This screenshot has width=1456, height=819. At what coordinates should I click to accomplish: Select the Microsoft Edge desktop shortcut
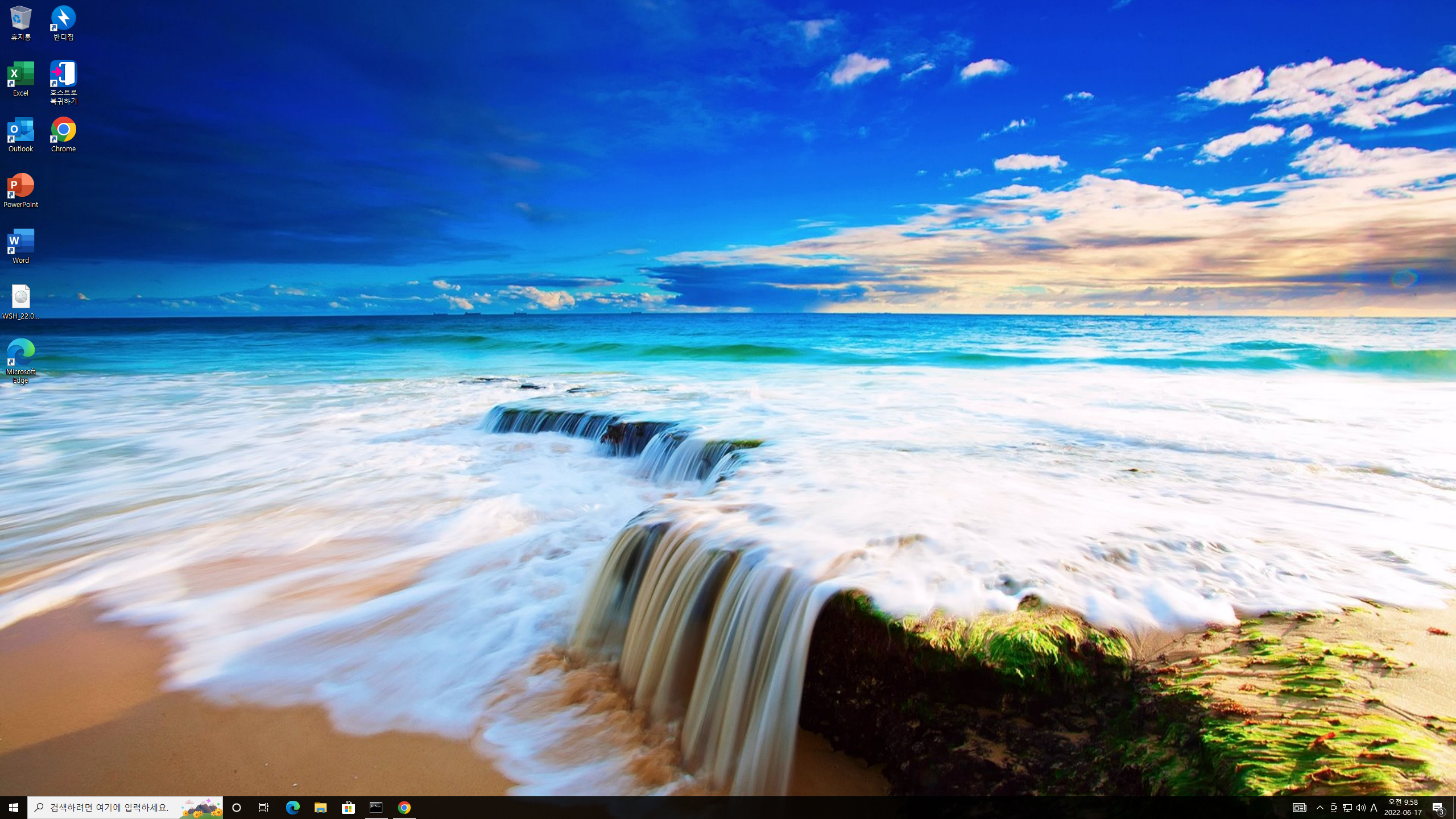(21, 362)
